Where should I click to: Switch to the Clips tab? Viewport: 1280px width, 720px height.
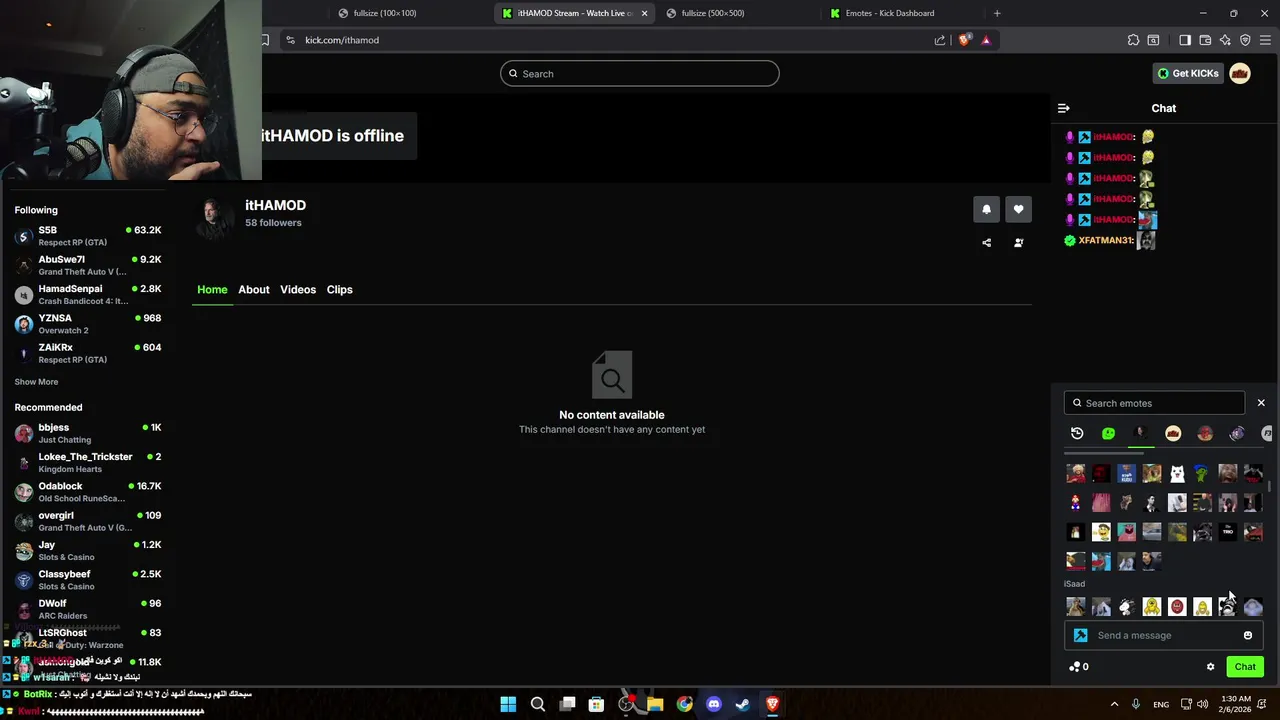pyautogui.click(x=339, y=290)
